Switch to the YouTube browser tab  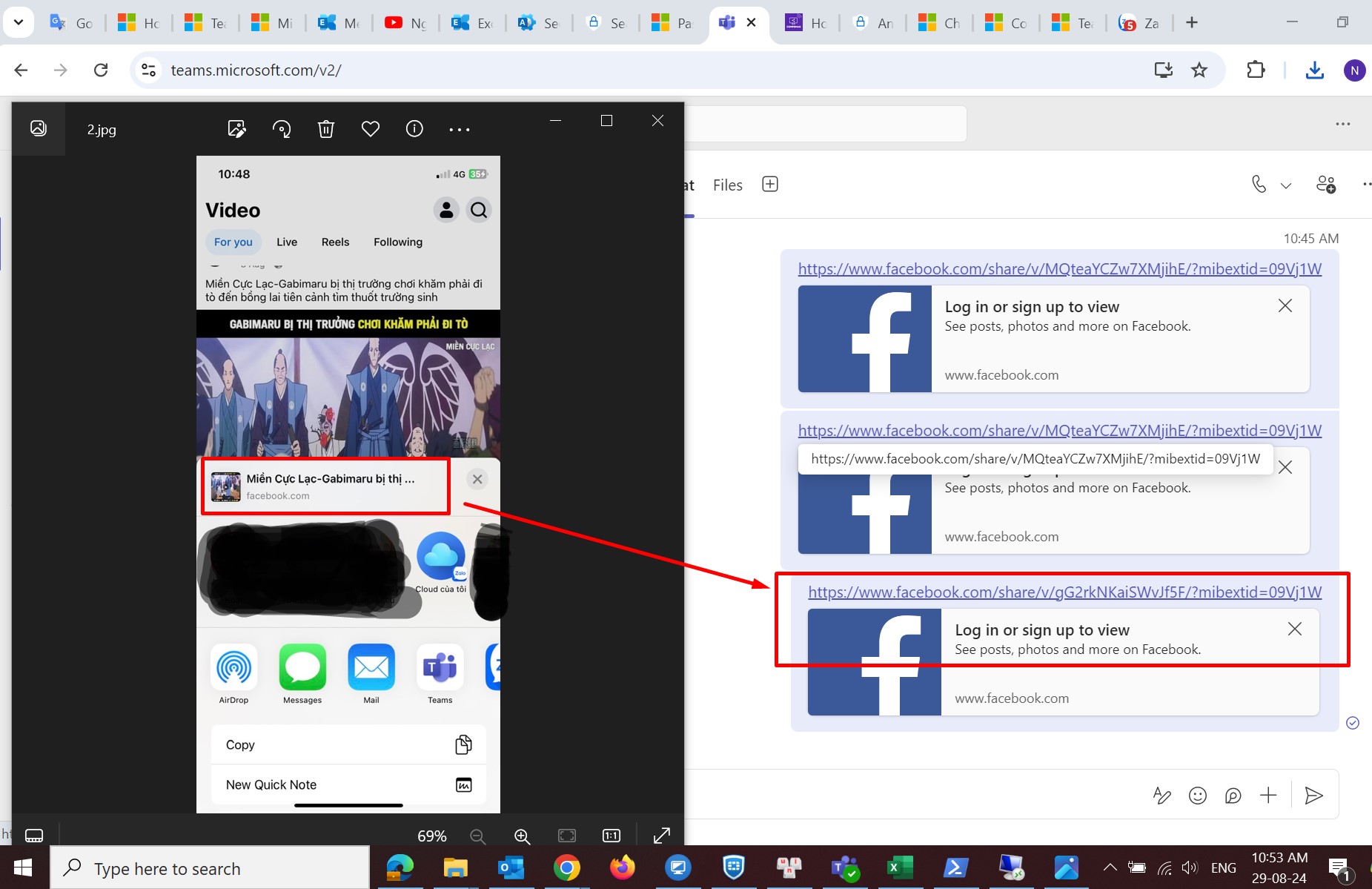point(406,23)
